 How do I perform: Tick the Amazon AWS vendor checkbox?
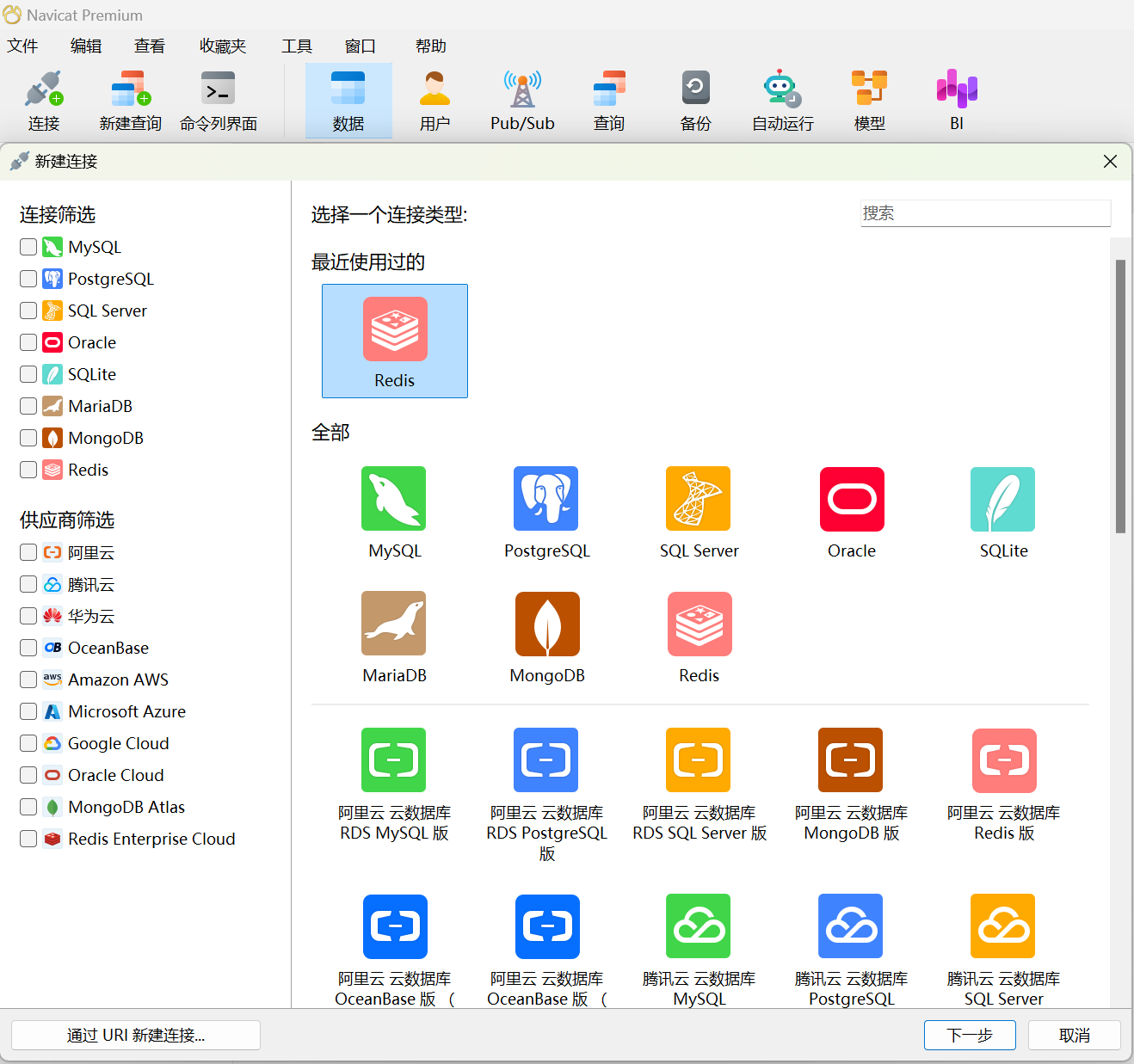click(28, 680)
